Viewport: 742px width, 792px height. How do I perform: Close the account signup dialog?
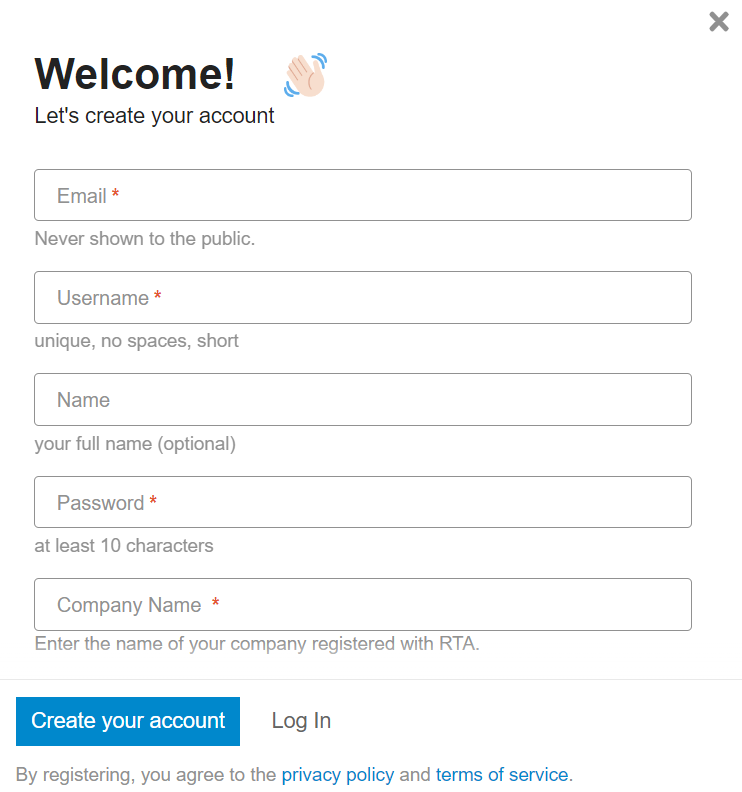pyautogui.click(x=718, y=21)
